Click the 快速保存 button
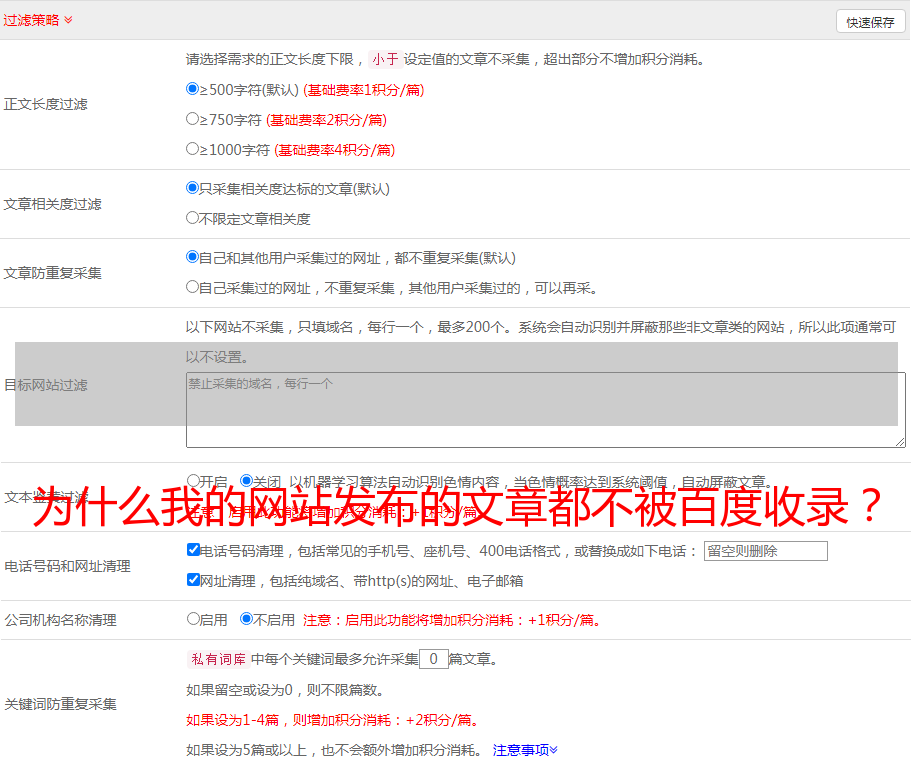The width and height of the screenshot is (912, 768). [870, 22]
